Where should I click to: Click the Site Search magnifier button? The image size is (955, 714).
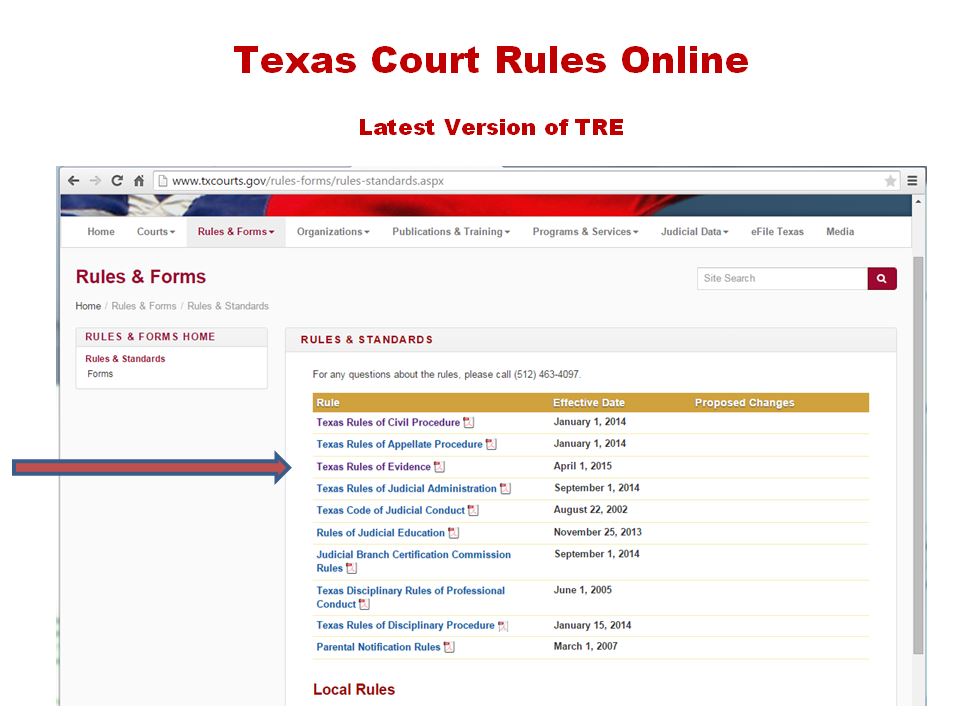[880, 278]
